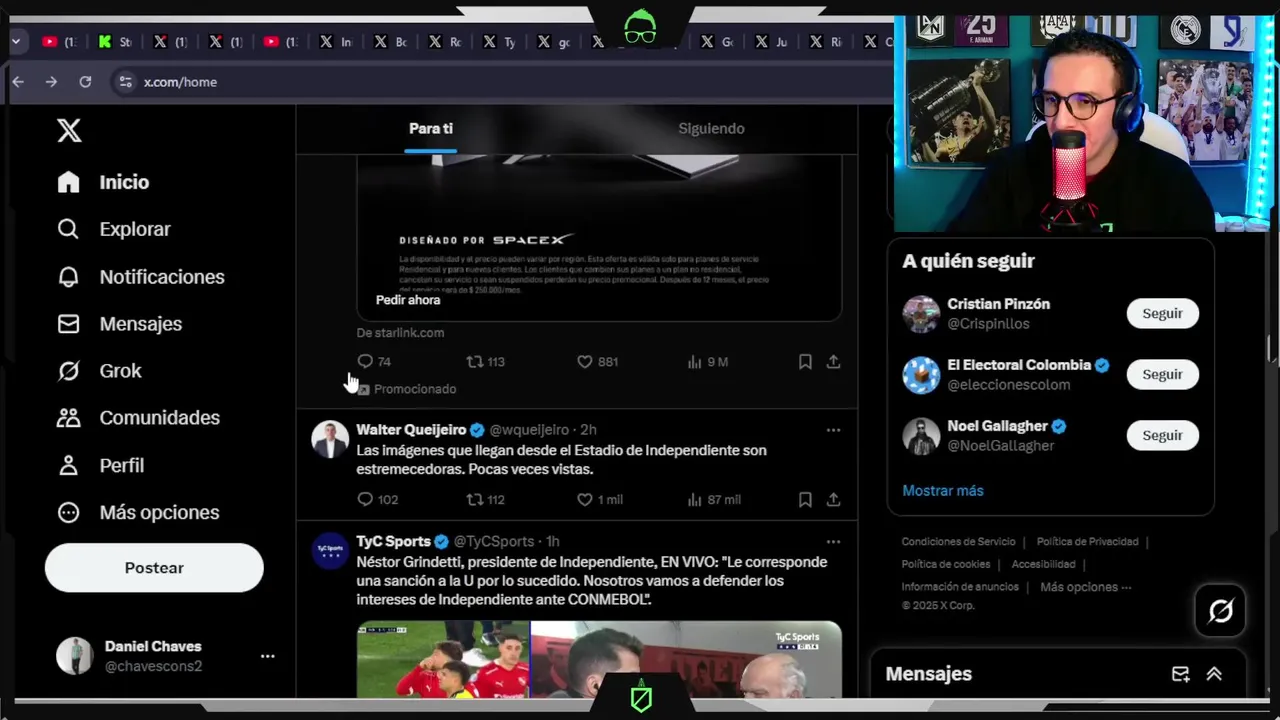Repost the Starlink promoted post
The image size is (1280, 720).
tap(486, 362)
